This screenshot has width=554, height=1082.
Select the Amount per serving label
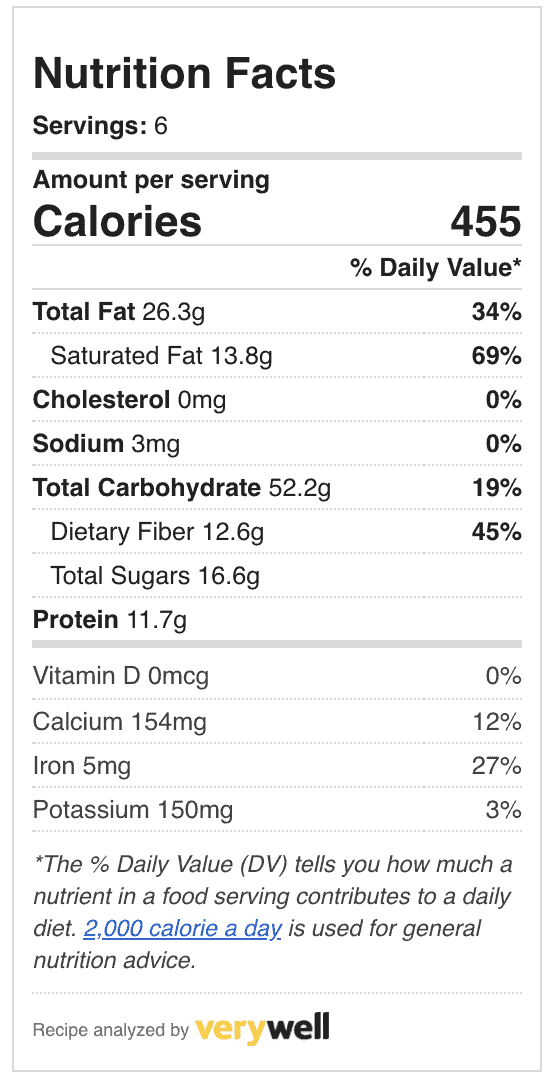(151, 180)
